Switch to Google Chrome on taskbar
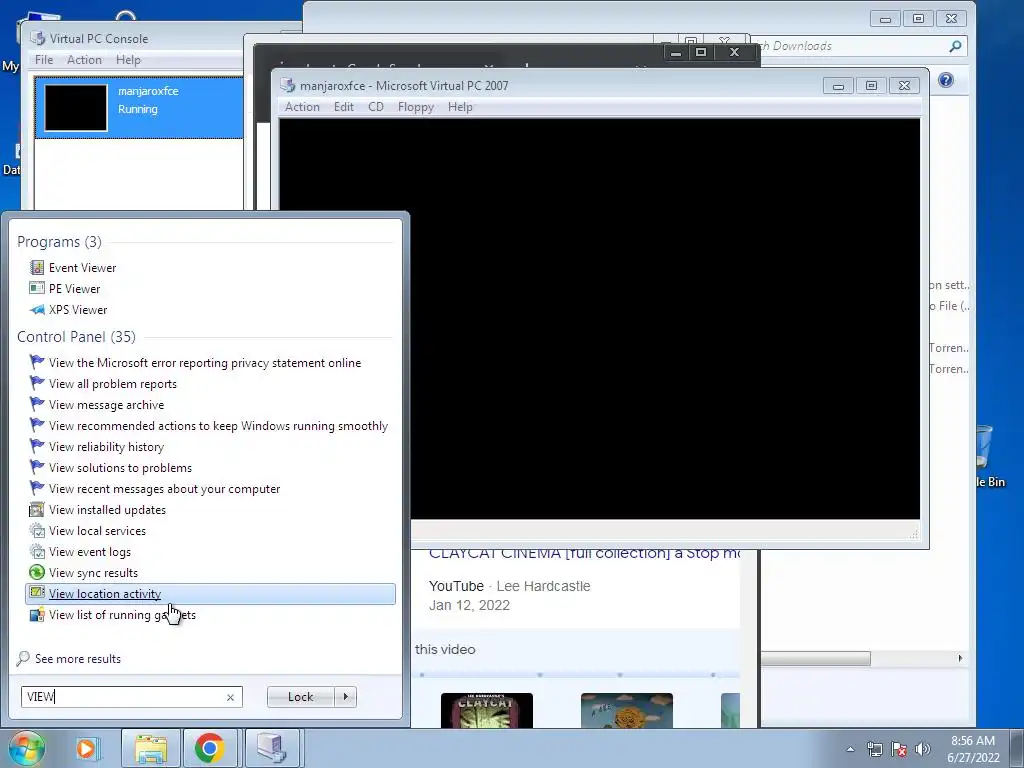Screen dimensions: 1024x768 [209, 748]
